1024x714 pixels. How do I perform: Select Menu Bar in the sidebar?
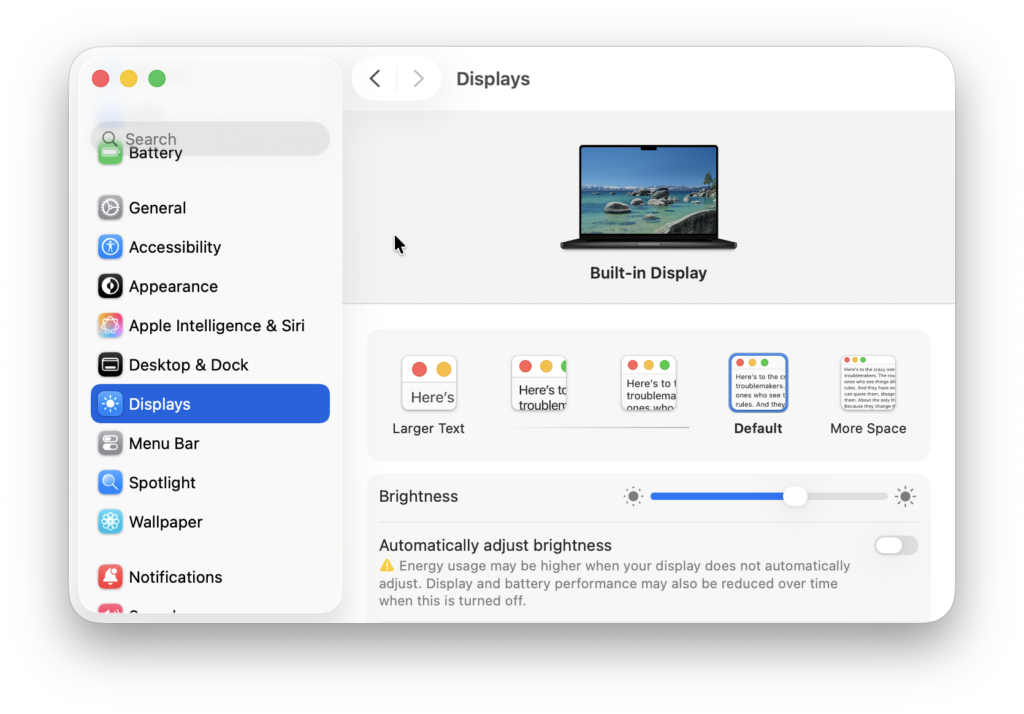pos(165,443)
